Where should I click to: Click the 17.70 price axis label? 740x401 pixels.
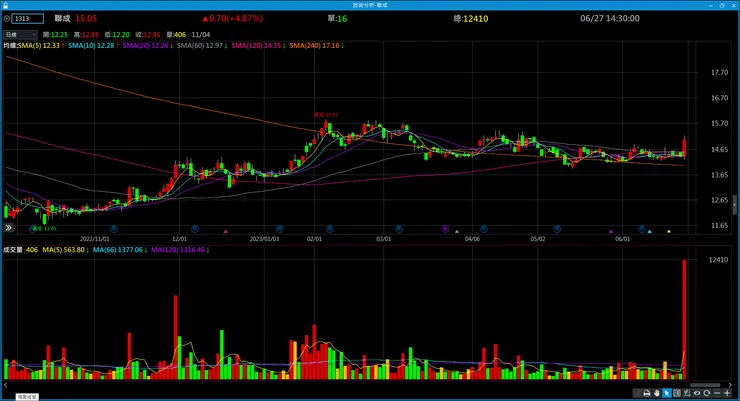719,73
